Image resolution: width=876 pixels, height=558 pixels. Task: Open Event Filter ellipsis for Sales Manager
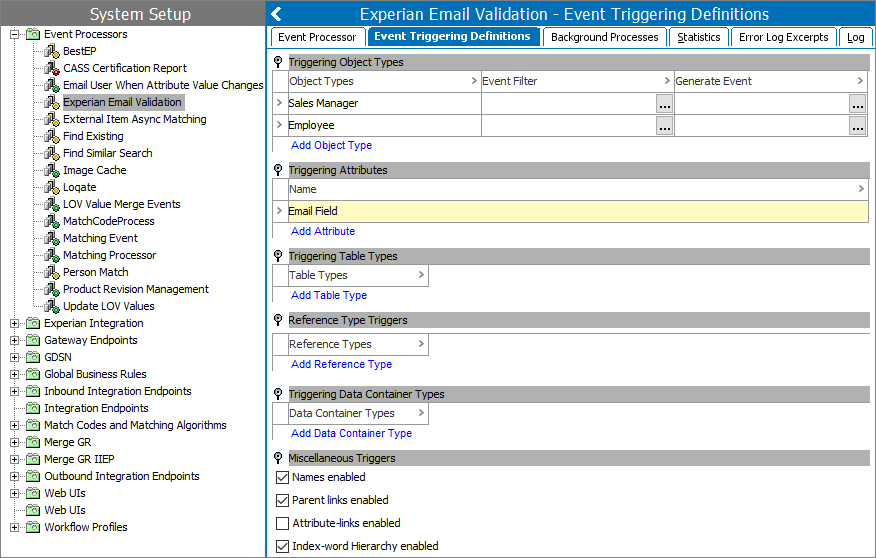point(664,104)
